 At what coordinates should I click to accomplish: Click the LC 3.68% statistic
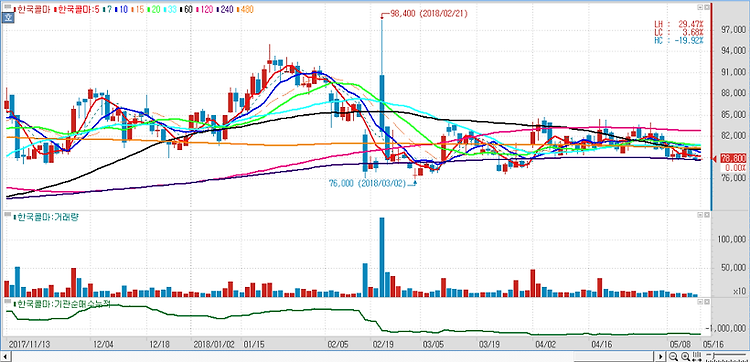[679, 32]
